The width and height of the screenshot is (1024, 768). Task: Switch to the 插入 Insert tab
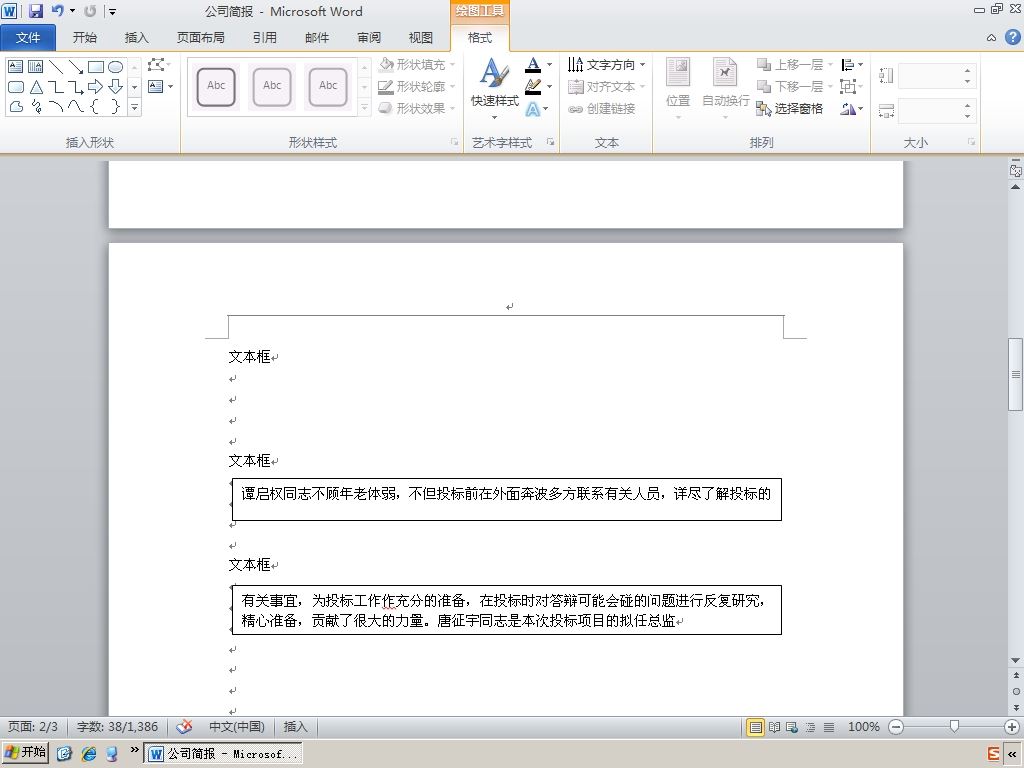136,38
